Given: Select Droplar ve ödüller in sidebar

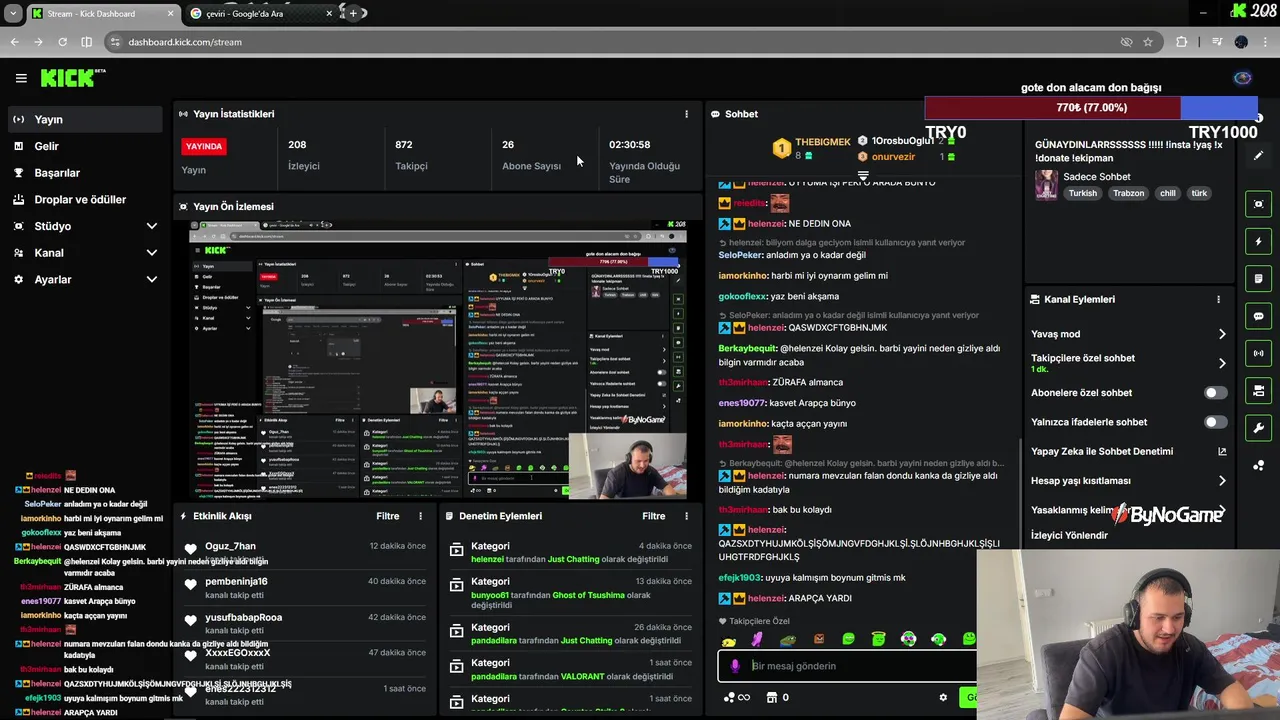Looking at the screenshot, I should (85, 199).
